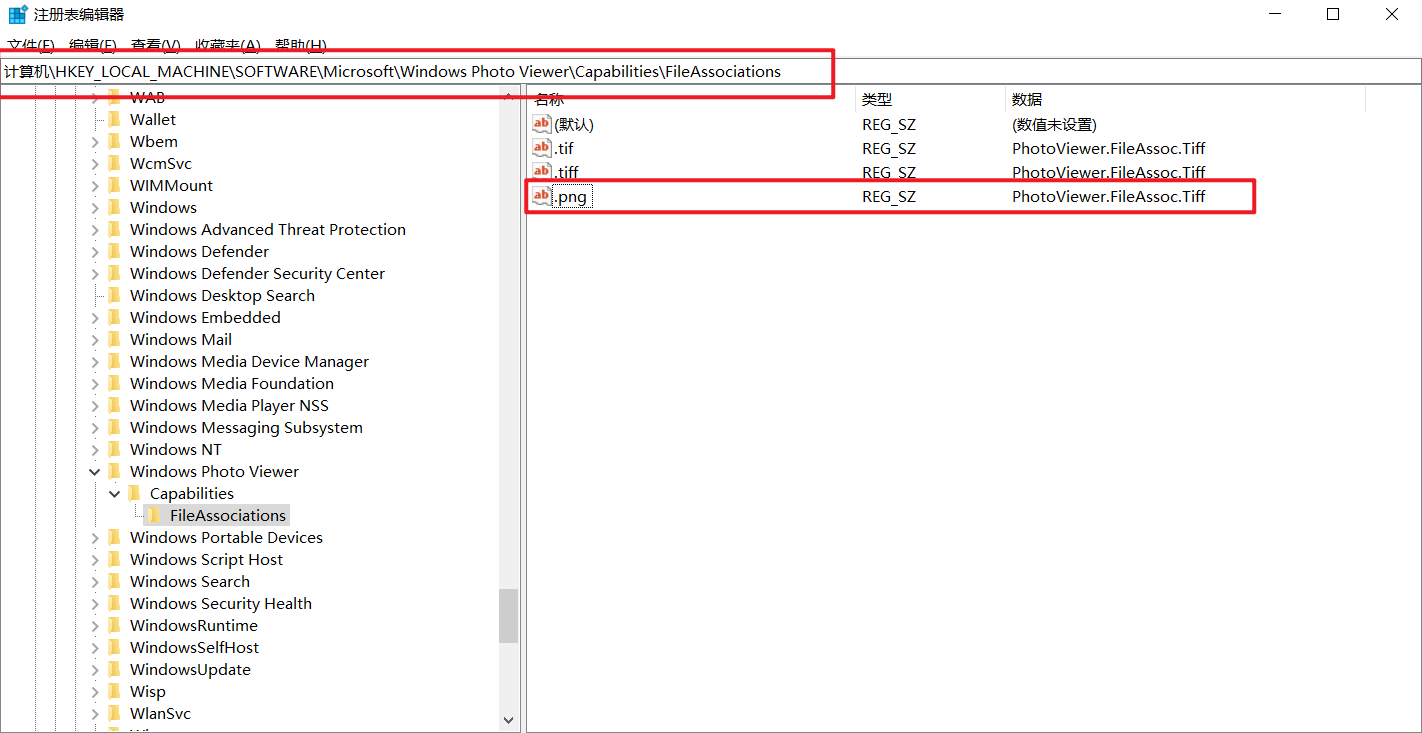Click folder icon of WlanSvc key

pos(114,713)
